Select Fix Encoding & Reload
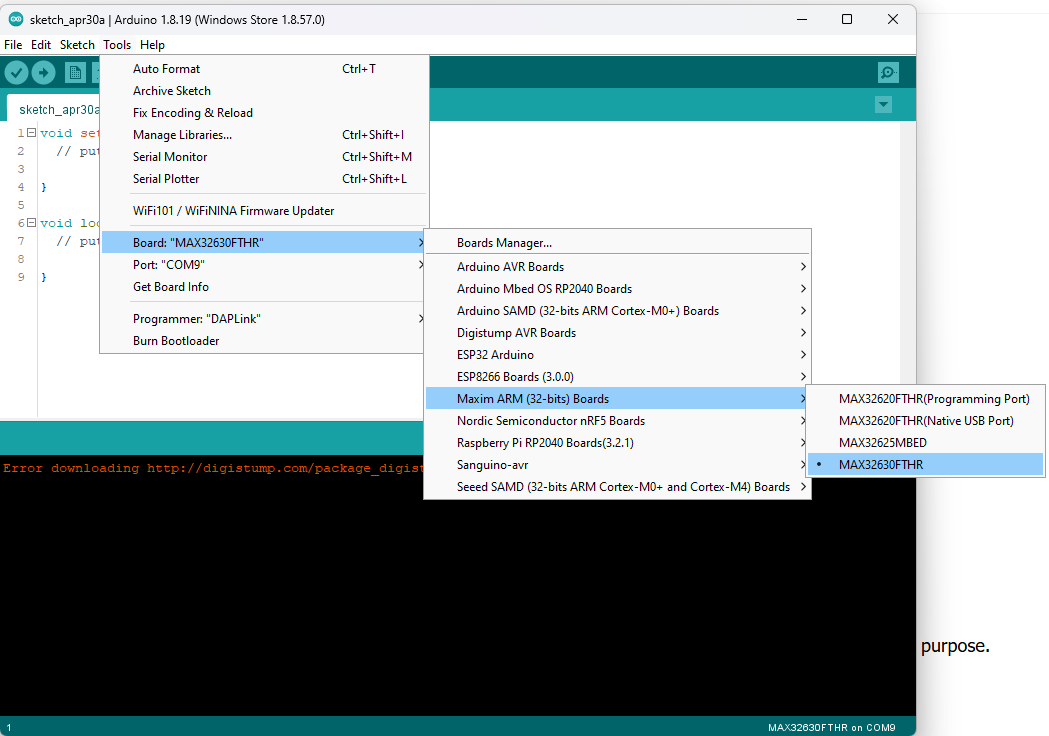This screenshot has width=1049, height=736. [264, 113]
